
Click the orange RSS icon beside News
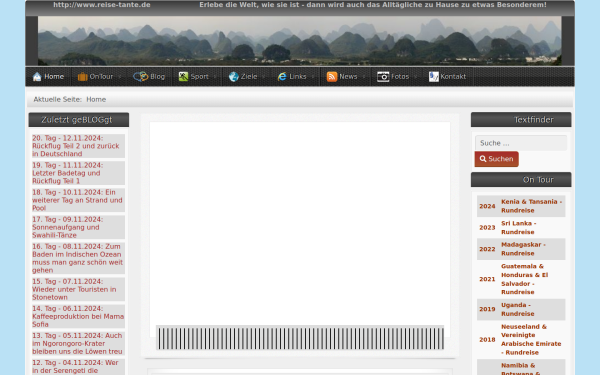[332, 77]
